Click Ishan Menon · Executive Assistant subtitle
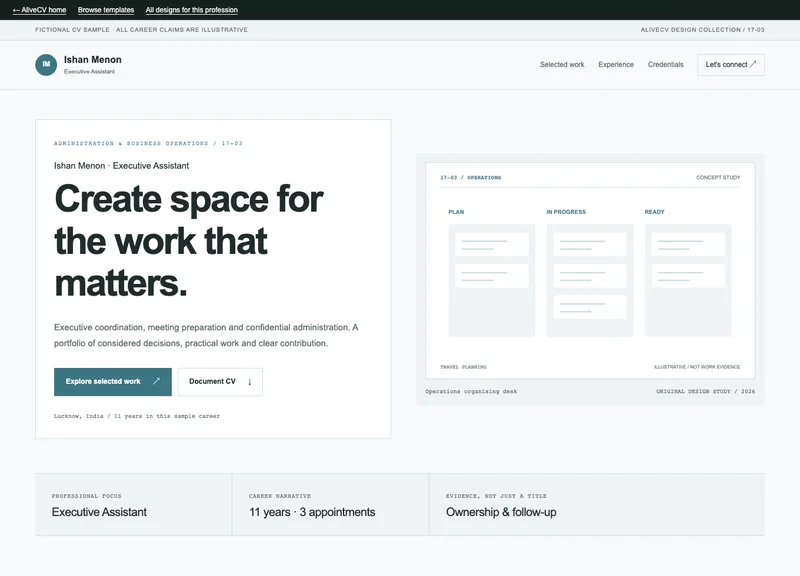 [x=121, y=166]
